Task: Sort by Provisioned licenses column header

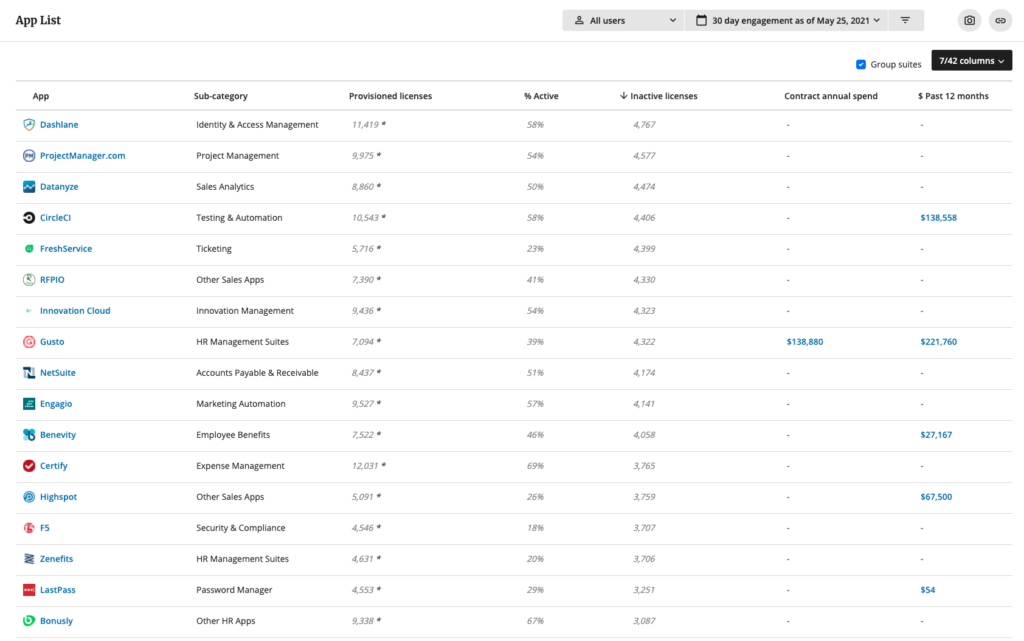Action: [x=391, y=96]
